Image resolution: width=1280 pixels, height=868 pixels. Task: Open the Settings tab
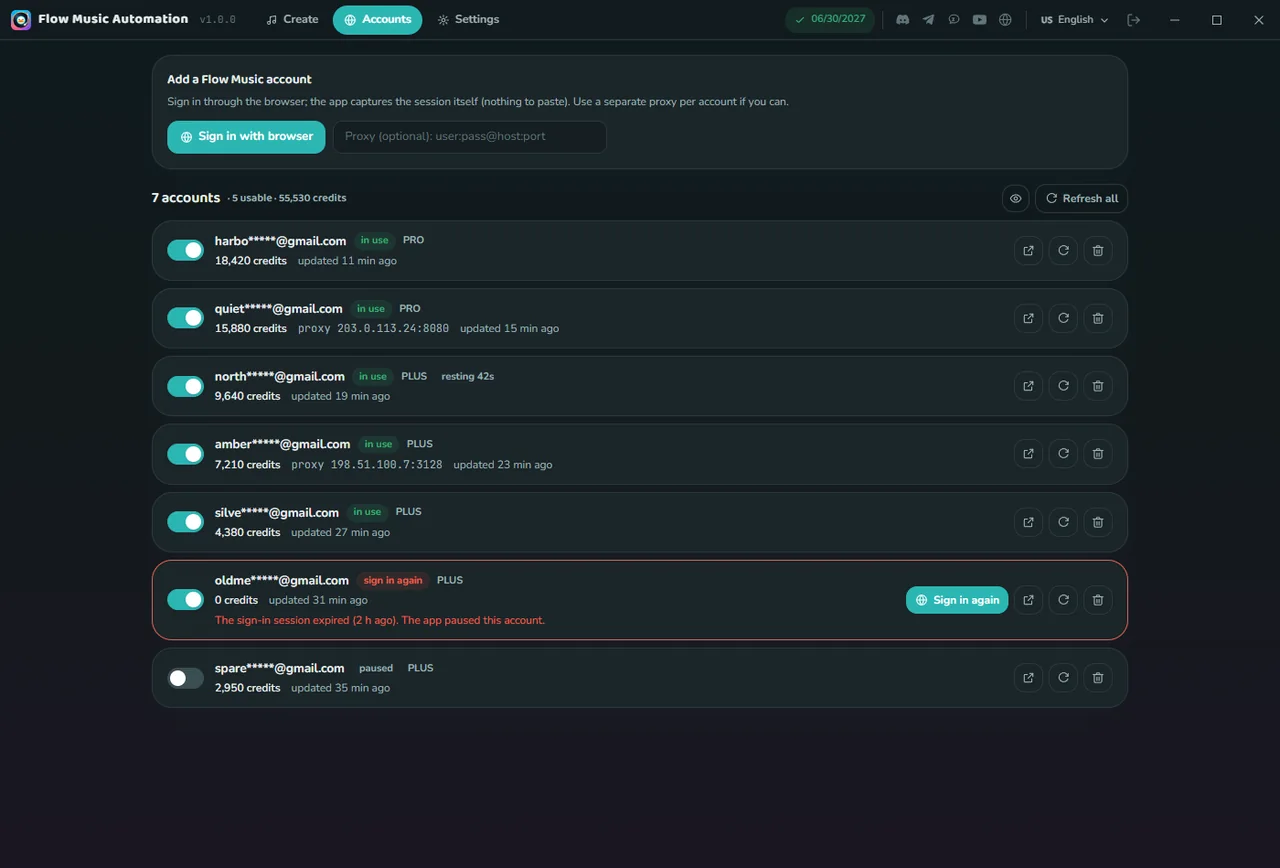click(x=468, y=20)
